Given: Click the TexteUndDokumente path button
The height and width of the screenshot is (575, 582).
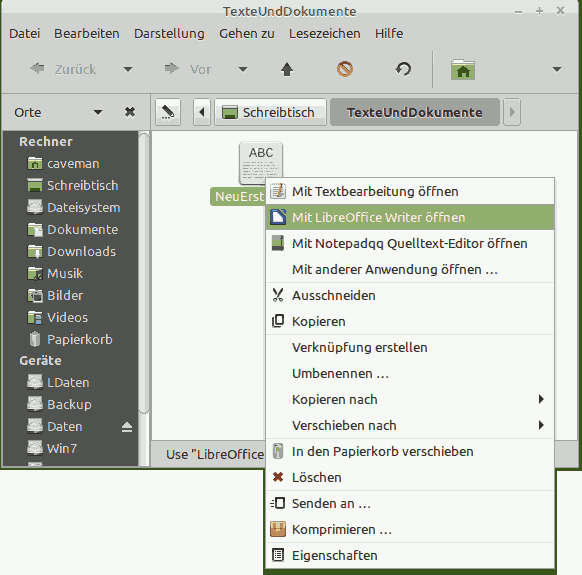Looking at the screenshot, I should click(x=415, y=112).
